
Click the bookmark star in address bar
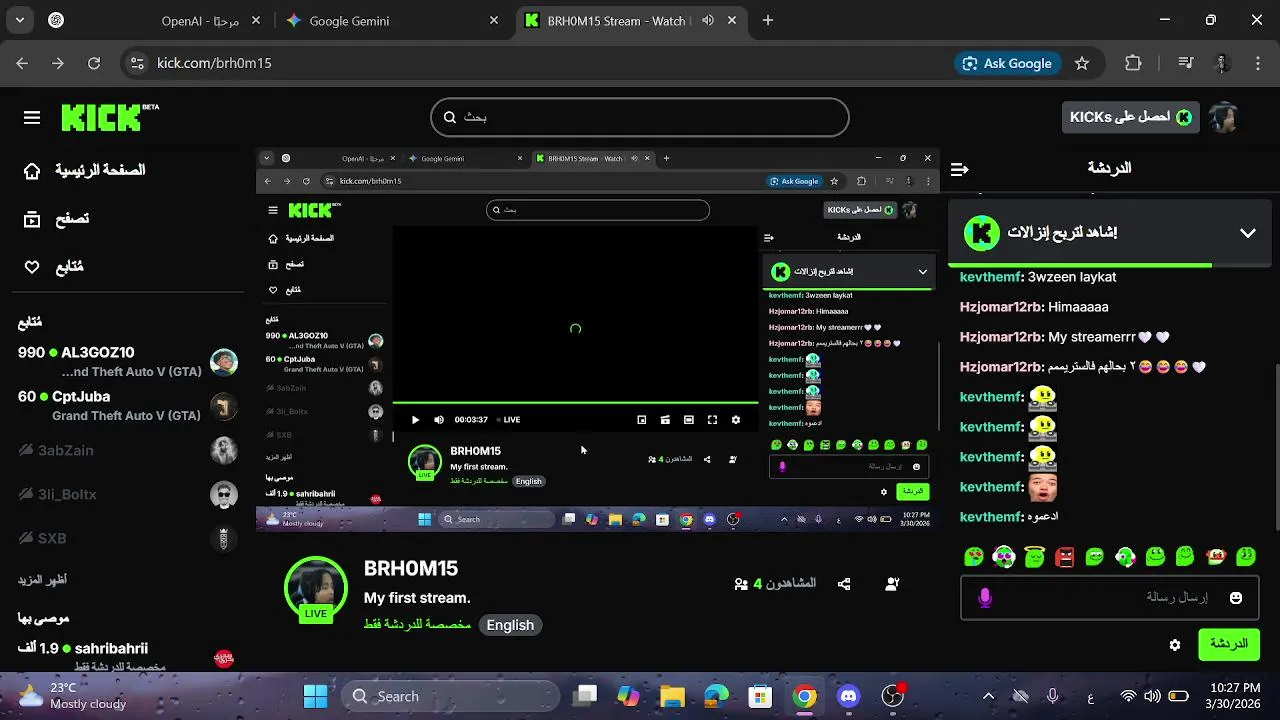[1082, 63]
